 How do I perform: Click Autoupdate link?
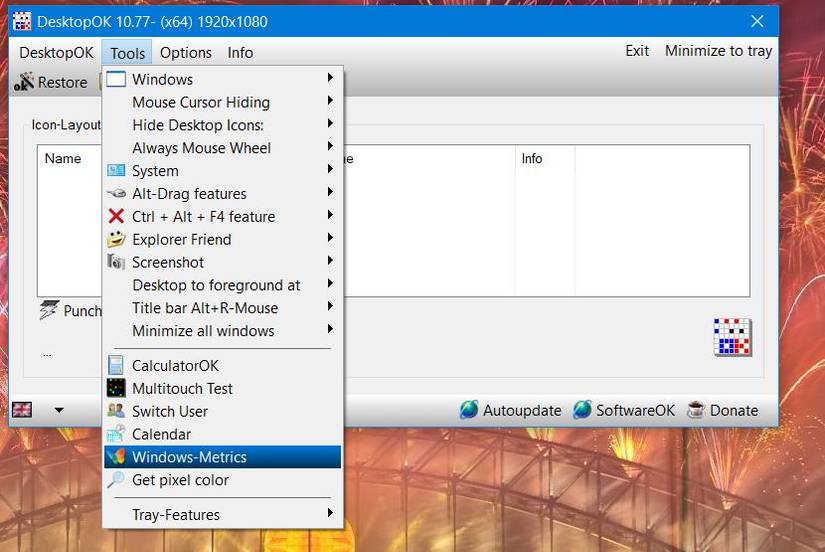pos(522,410)
